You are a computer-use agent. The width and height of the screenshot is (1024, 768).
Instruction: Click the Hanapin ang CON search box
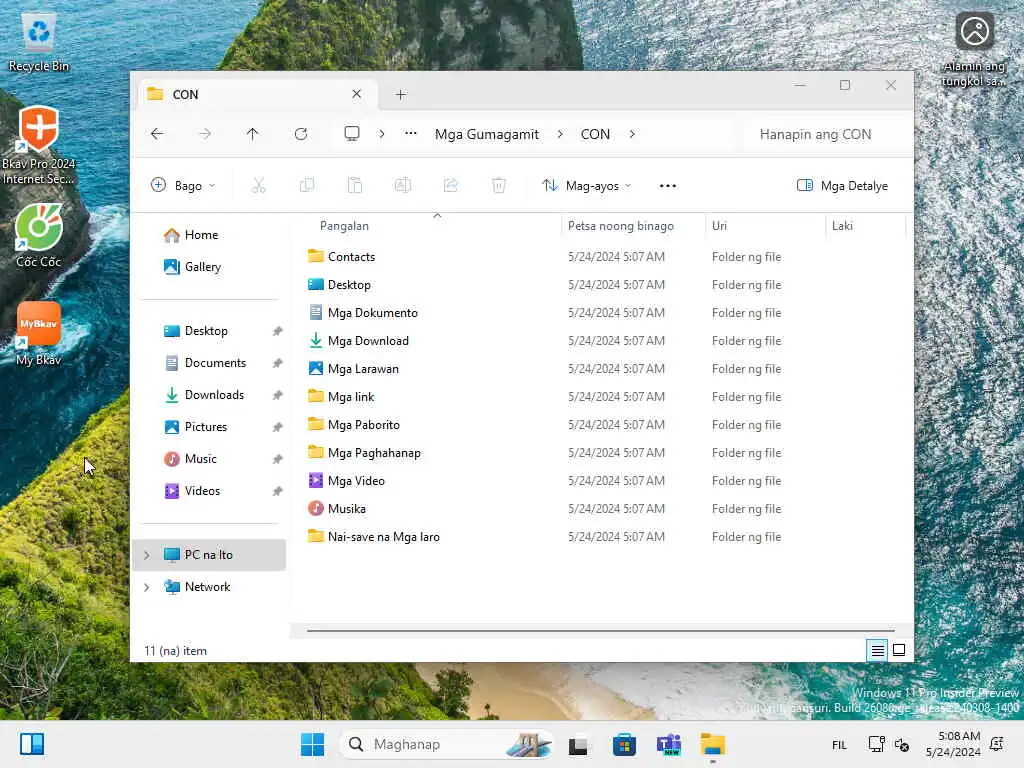coord(824,134)
